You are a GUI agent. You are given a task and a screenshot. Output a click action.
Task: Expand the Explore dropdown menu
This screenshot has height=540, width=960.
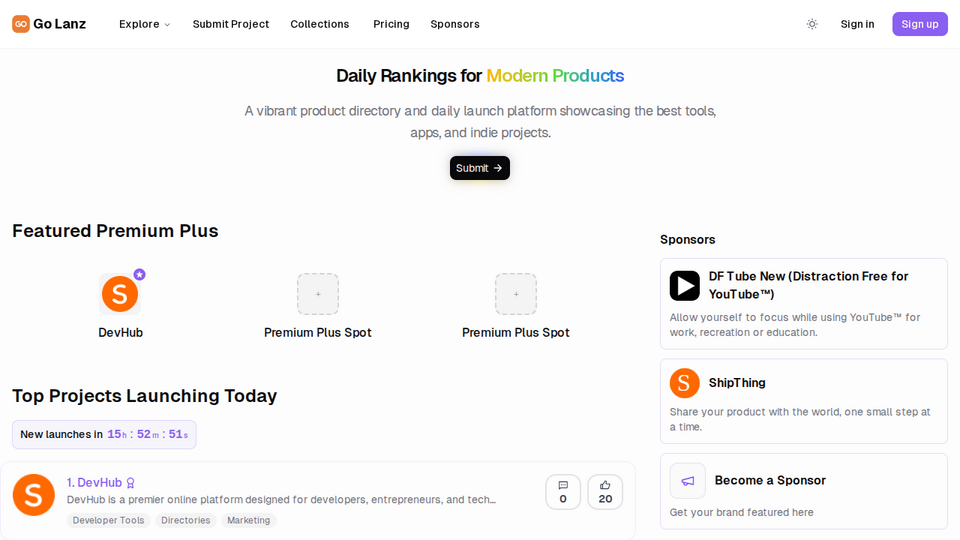(x=144, y=24)
